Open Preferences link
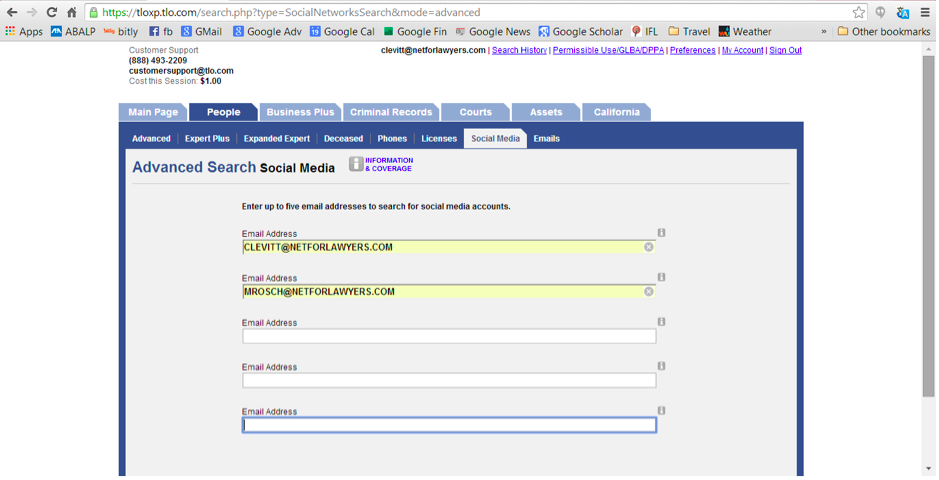 tap(692, 50)
